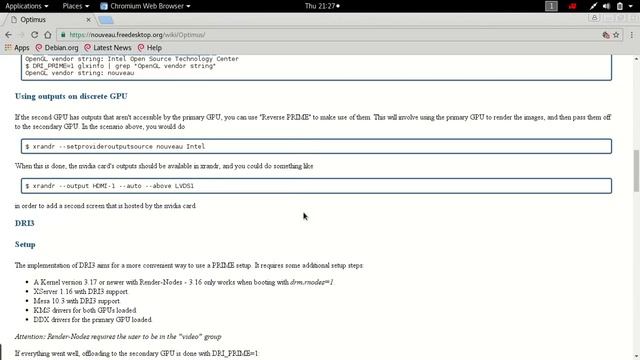Image resolution: width=640 pixels, height=360 pixels.
Task: Click the italic 'Attention: Render-Nodes requires' note
Action: 118,337
